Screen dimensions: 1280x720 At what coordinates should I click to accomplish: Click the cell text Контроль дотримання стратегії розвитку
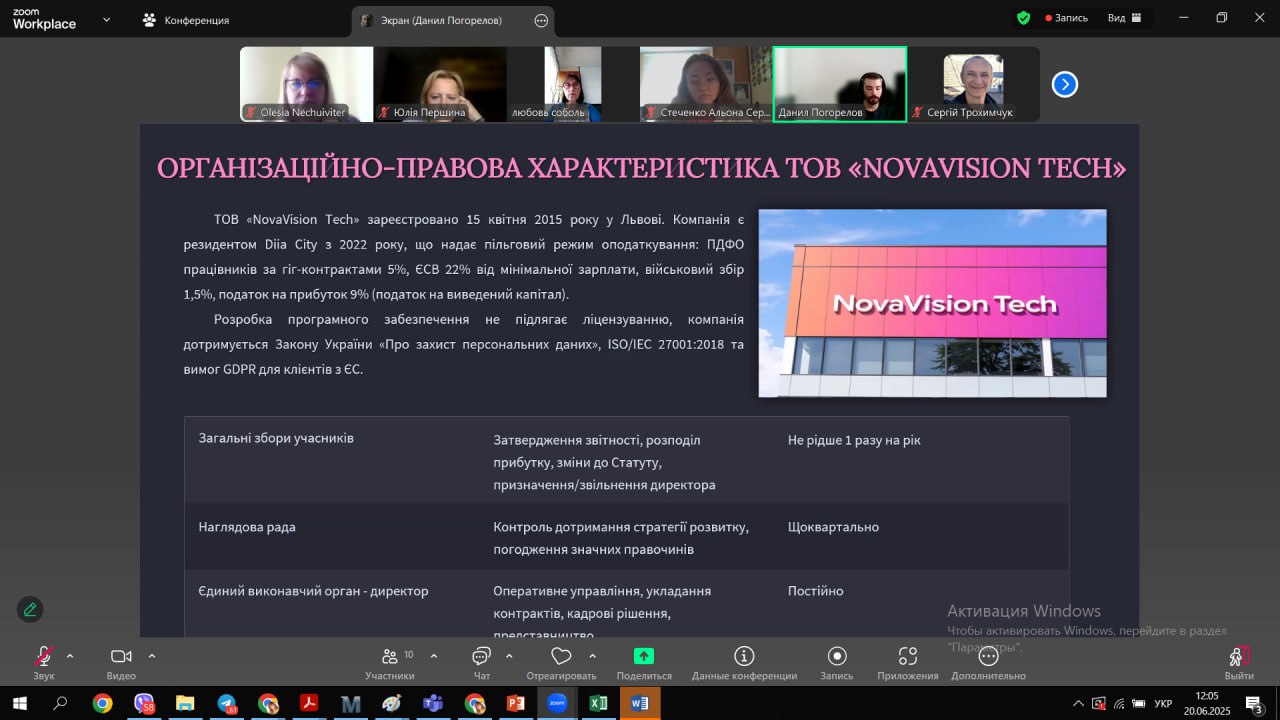(x=621, y=527)
